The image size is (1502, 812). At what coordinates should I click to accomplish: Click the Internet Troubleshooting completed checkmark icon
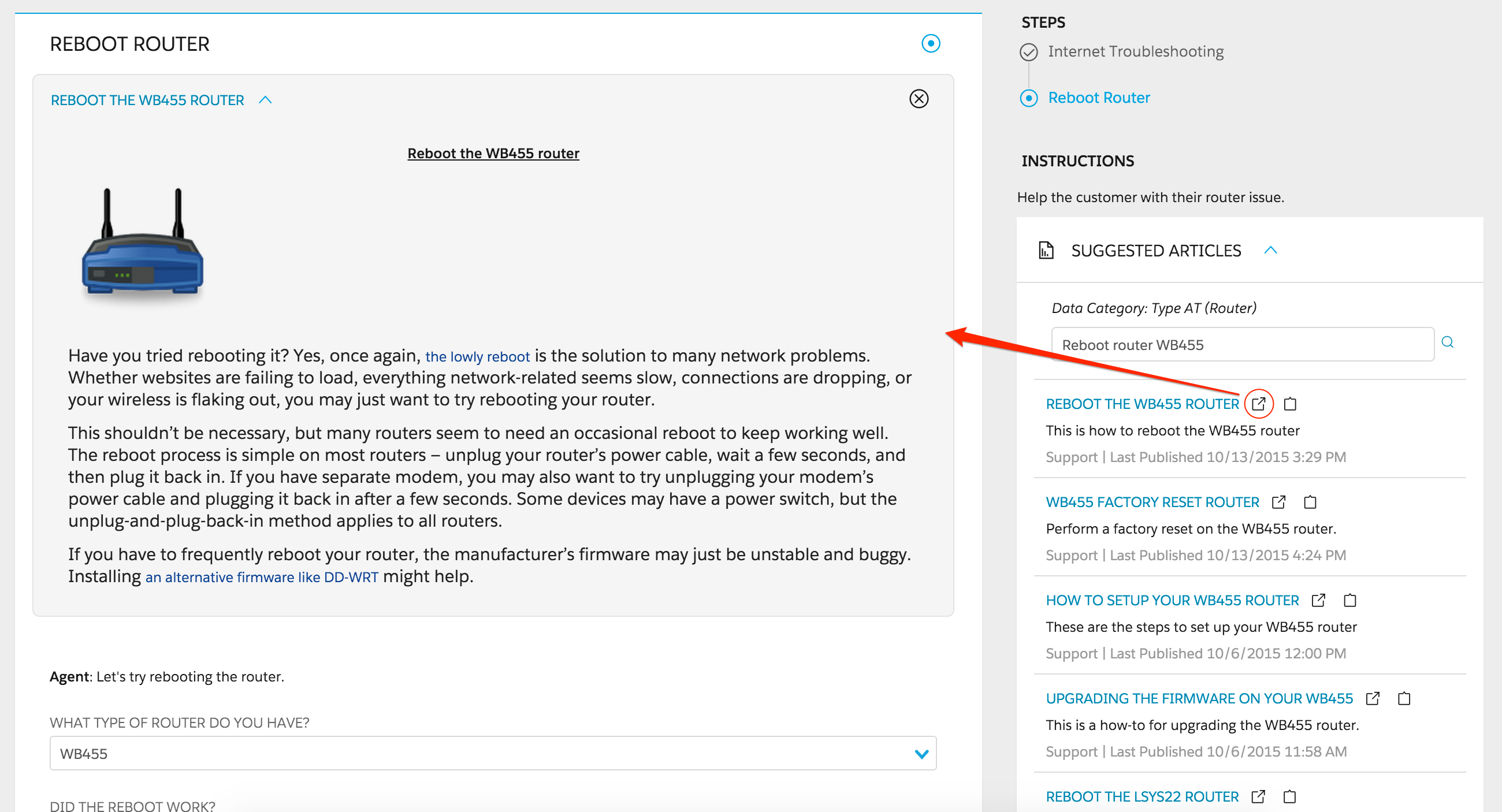(1028, 52)
